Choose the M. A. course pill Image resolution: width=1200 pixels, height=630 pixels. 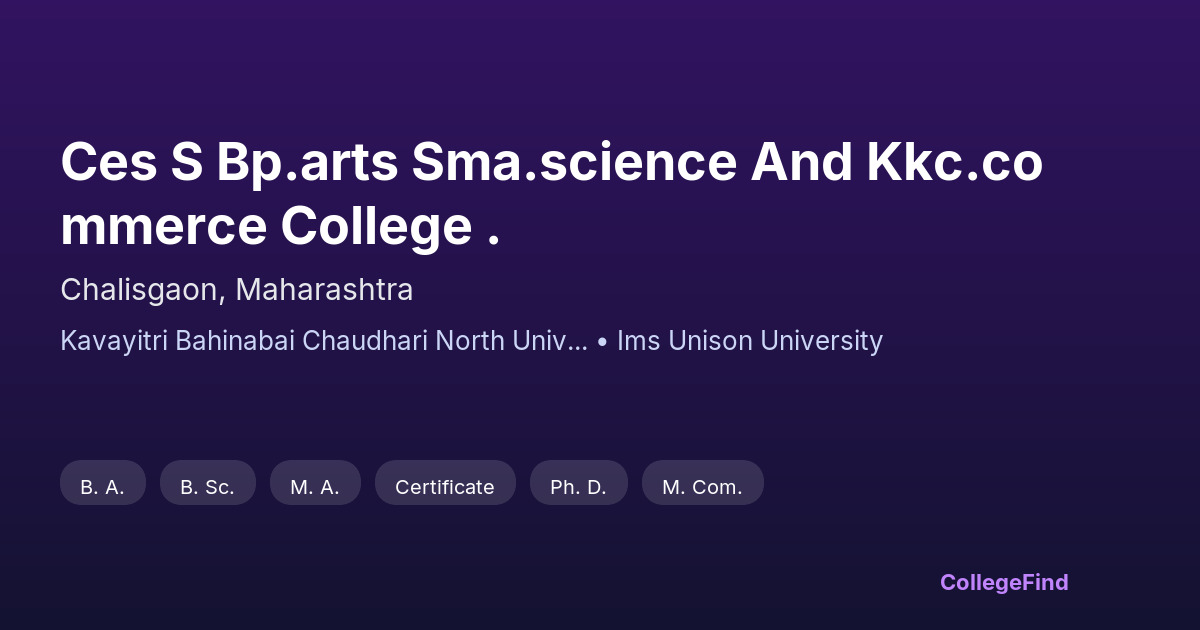pos(315,487)
